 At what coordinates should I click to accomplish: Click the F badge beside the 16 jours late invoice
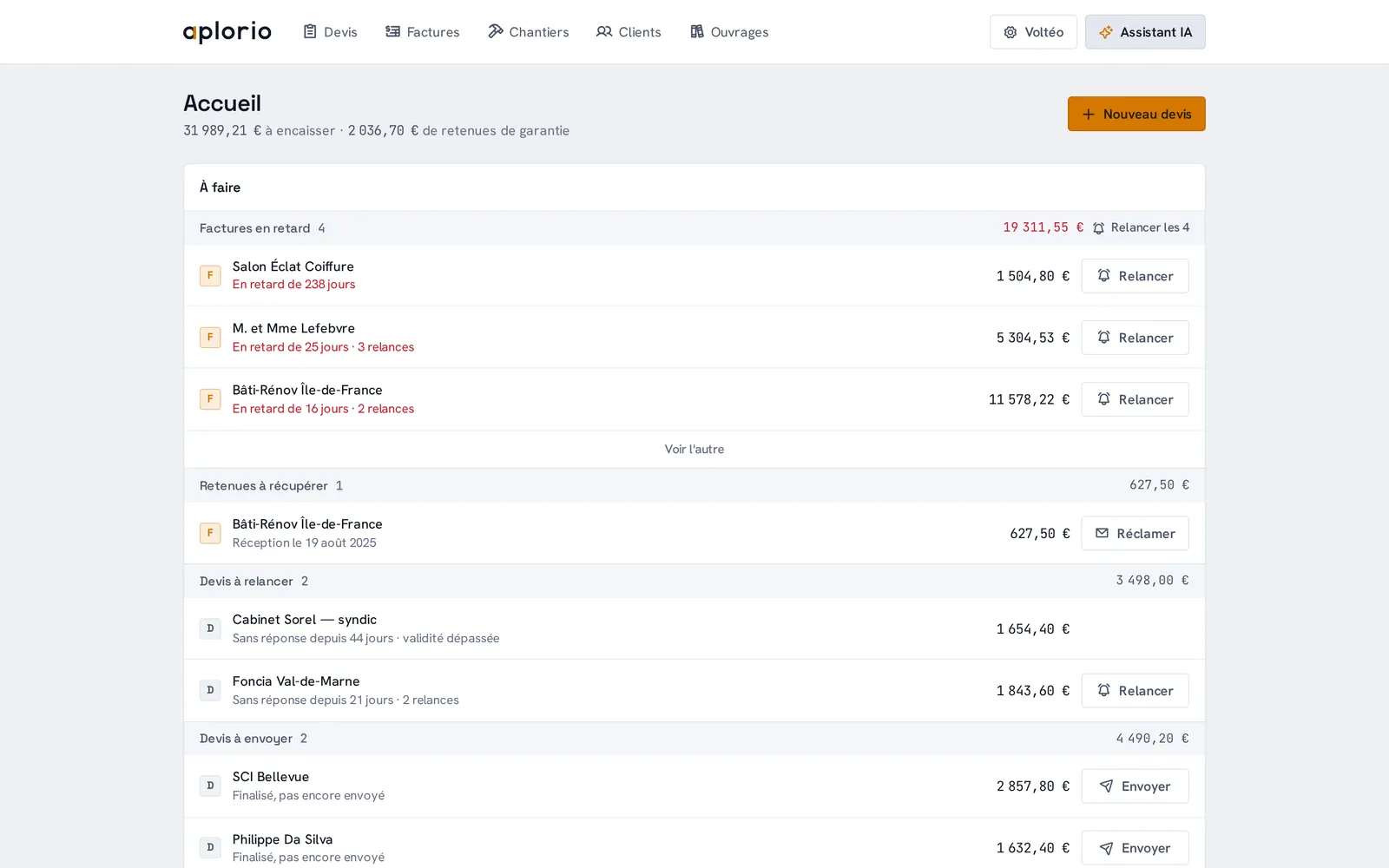coord(210,399)
